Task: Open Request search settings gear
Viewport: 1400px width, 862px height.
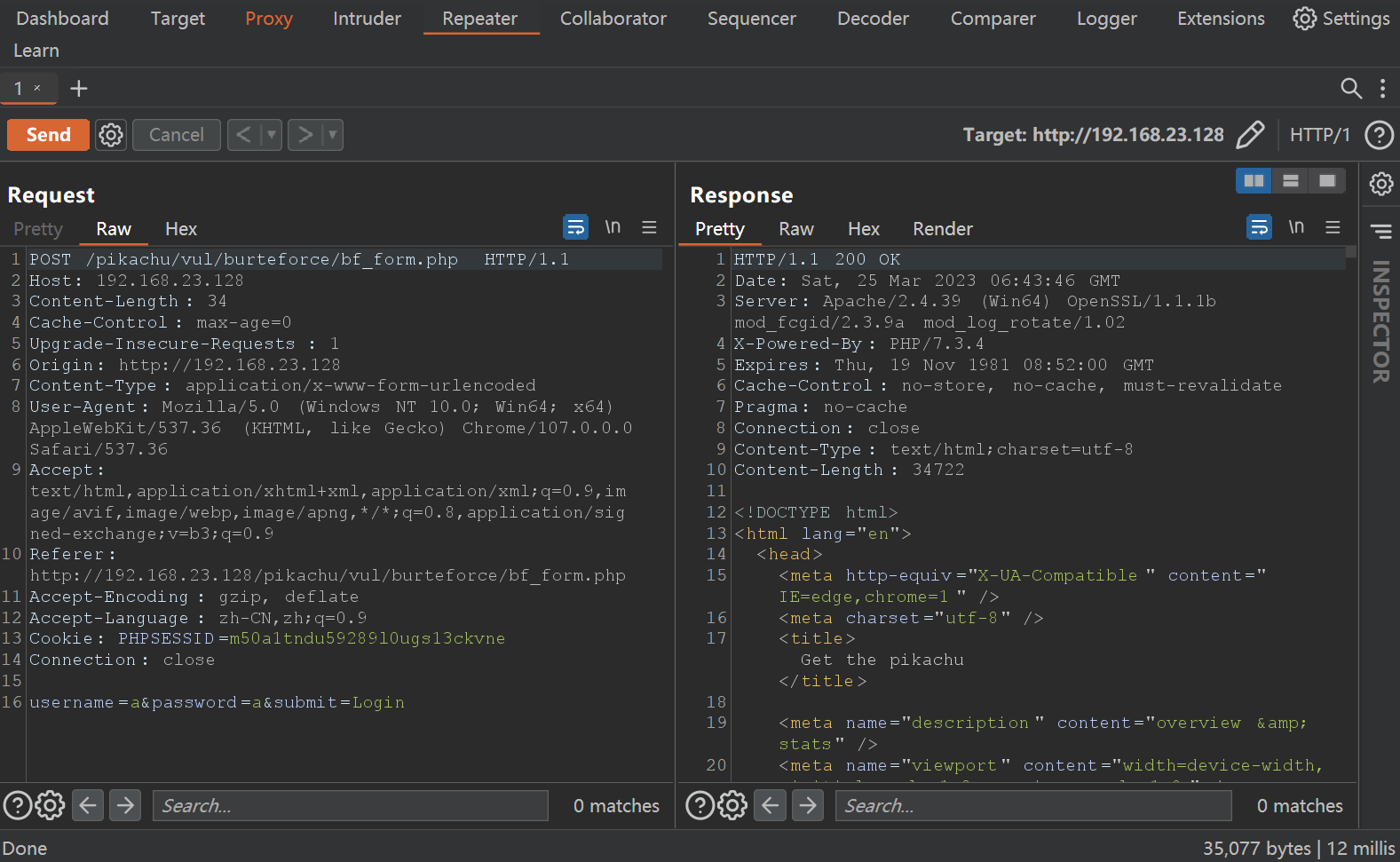Action: click(x=50, y=805)
